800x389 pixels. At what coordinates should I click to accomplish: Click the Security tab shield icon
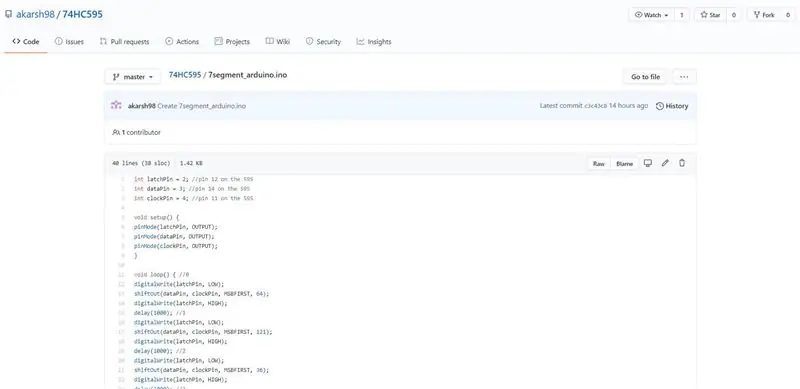[309, 41]
